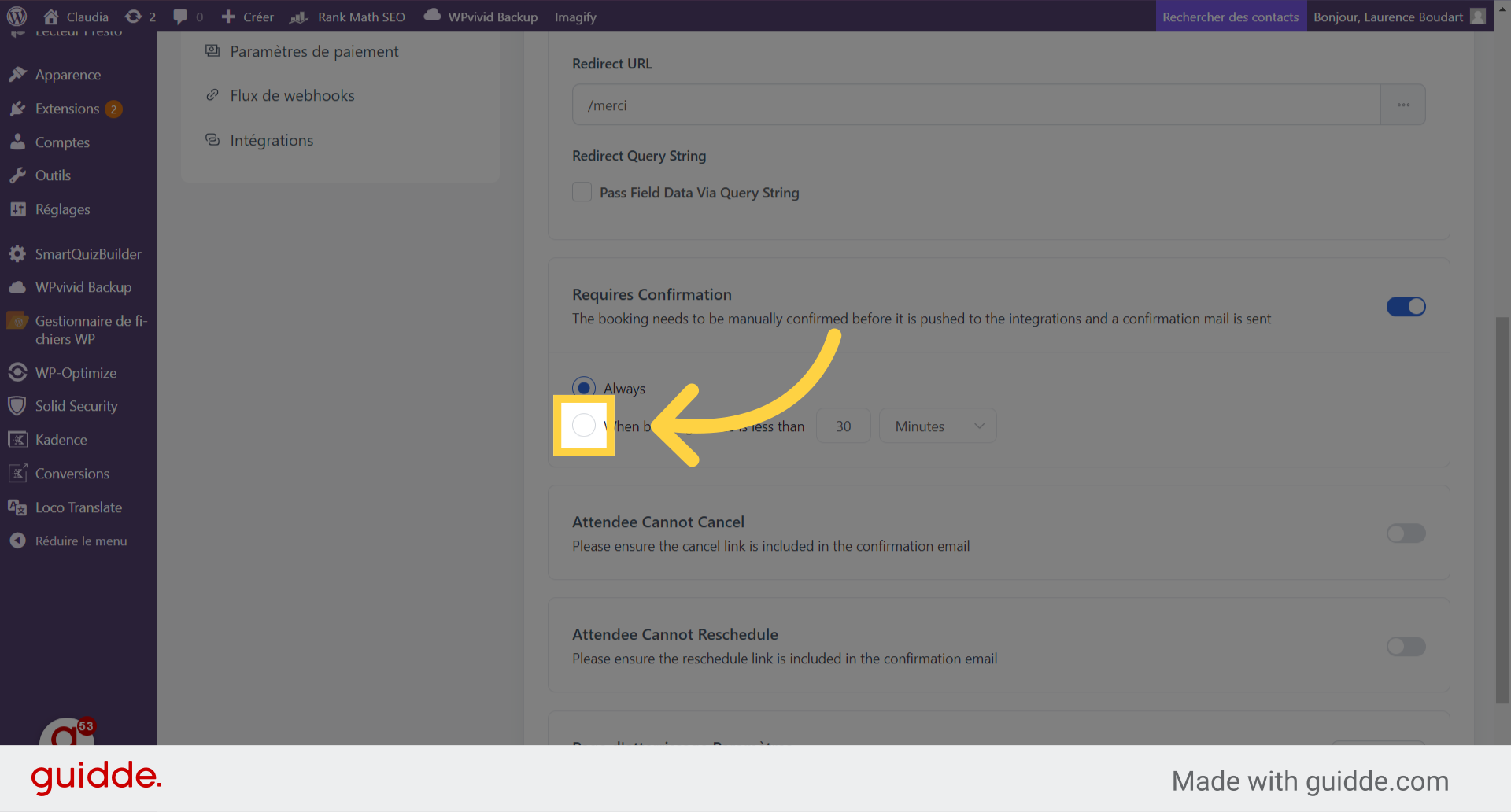Toggle Pass Field Data Via Query String
Viewport: 1511px width, 812px height.
tap(582, 192)
